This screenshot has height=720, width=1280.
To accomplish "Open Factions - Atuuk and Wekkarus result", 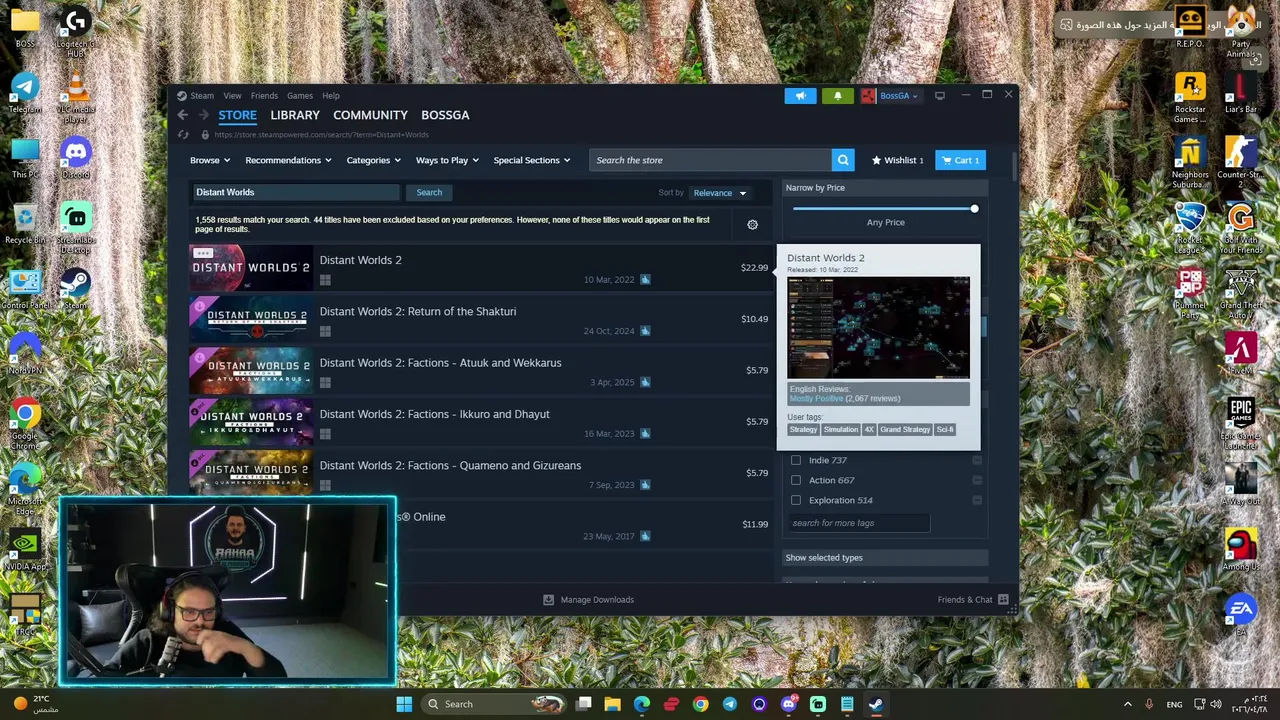I will click(481, 371).
